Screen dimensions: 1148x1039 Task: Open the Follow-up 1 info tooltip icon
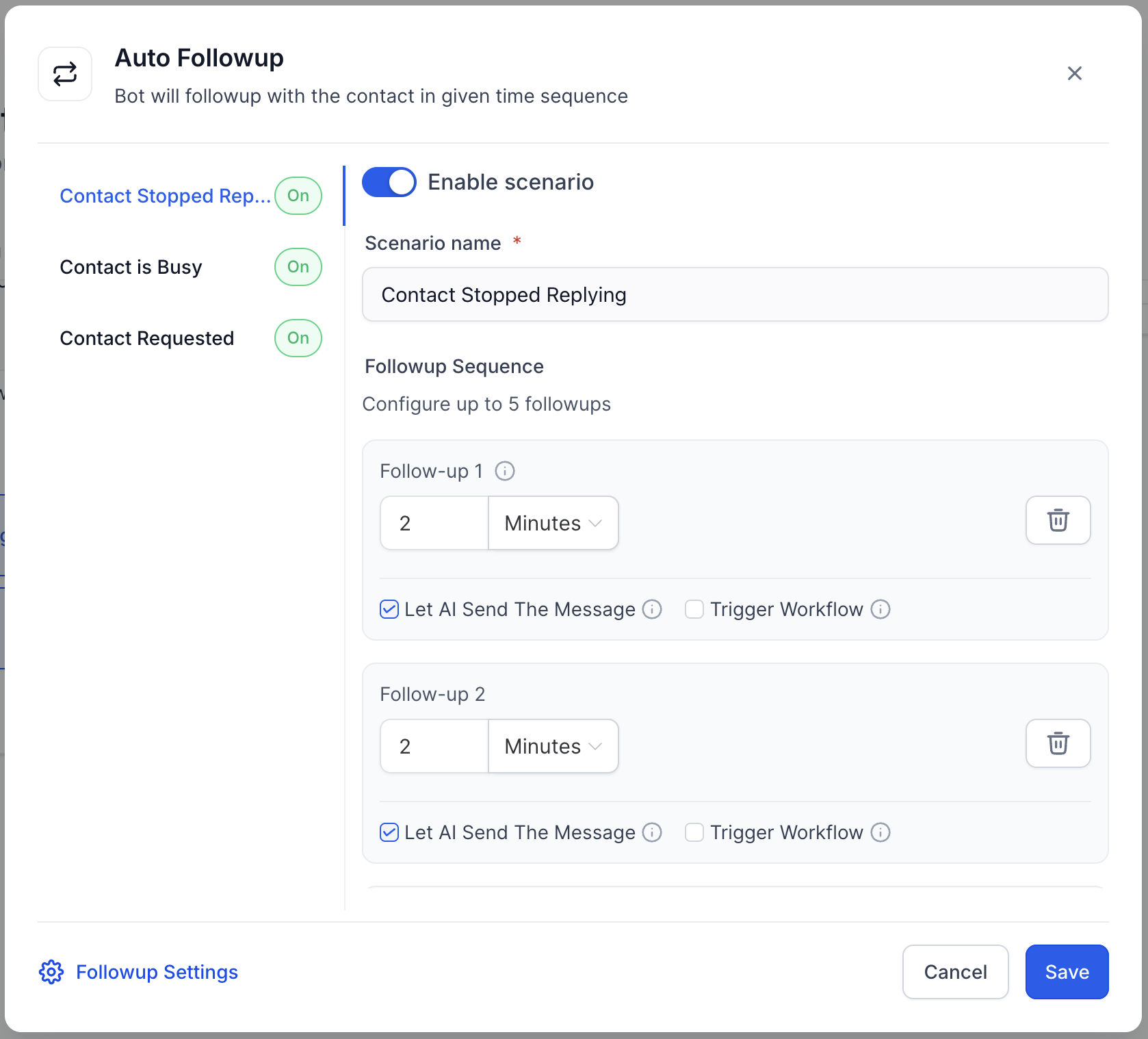(504, 470)
